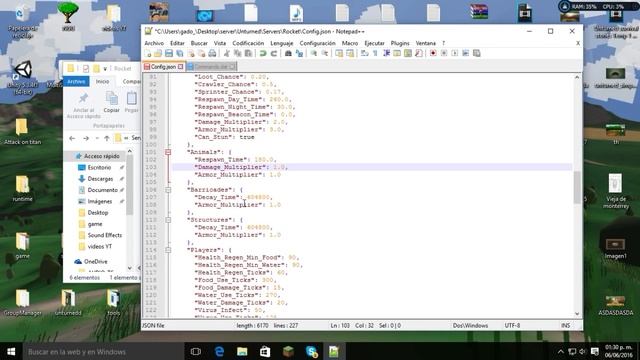
Task: Toggle word wrap in Notepad++ toolbar
Action: [x=364, y=53]
